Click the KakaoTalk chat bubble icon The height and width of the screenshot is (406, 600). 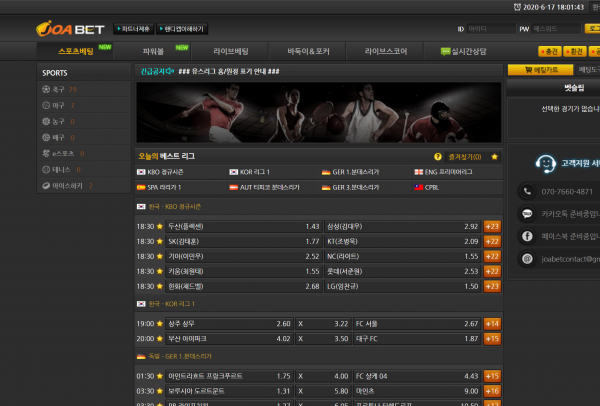[x=527, y=214]
